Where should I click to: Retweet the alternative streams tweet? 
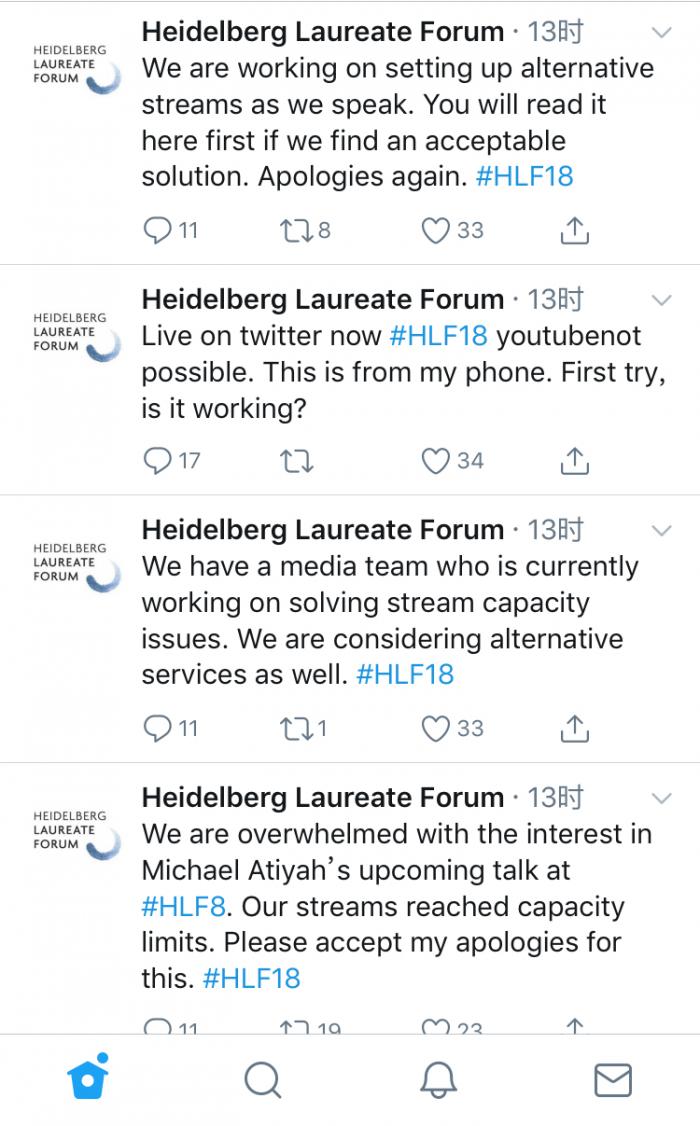296,231
